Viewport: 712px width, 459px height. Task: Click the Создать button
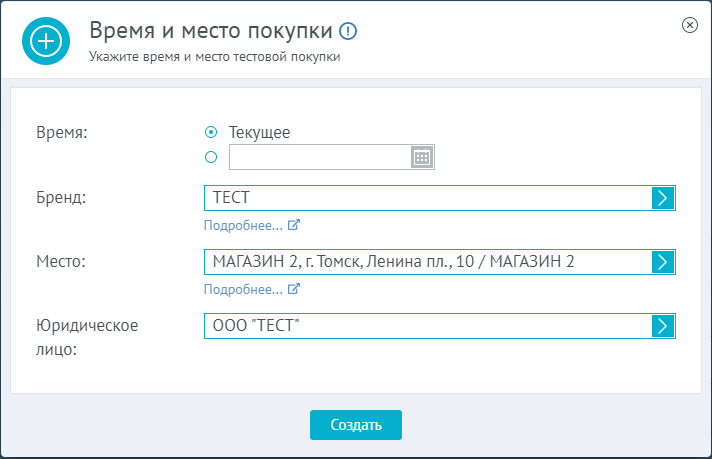coord(356,425)
